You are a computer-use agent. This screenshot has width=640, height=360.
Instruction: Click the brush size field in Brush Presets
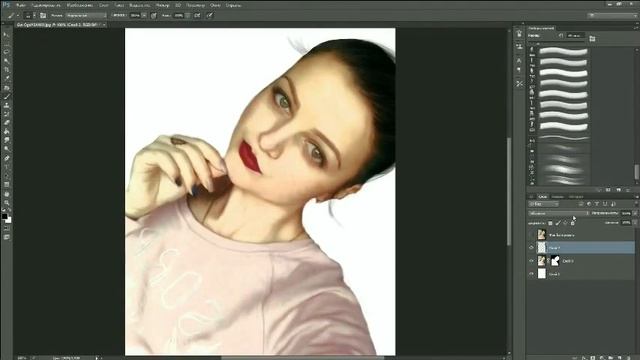(576, 36)
